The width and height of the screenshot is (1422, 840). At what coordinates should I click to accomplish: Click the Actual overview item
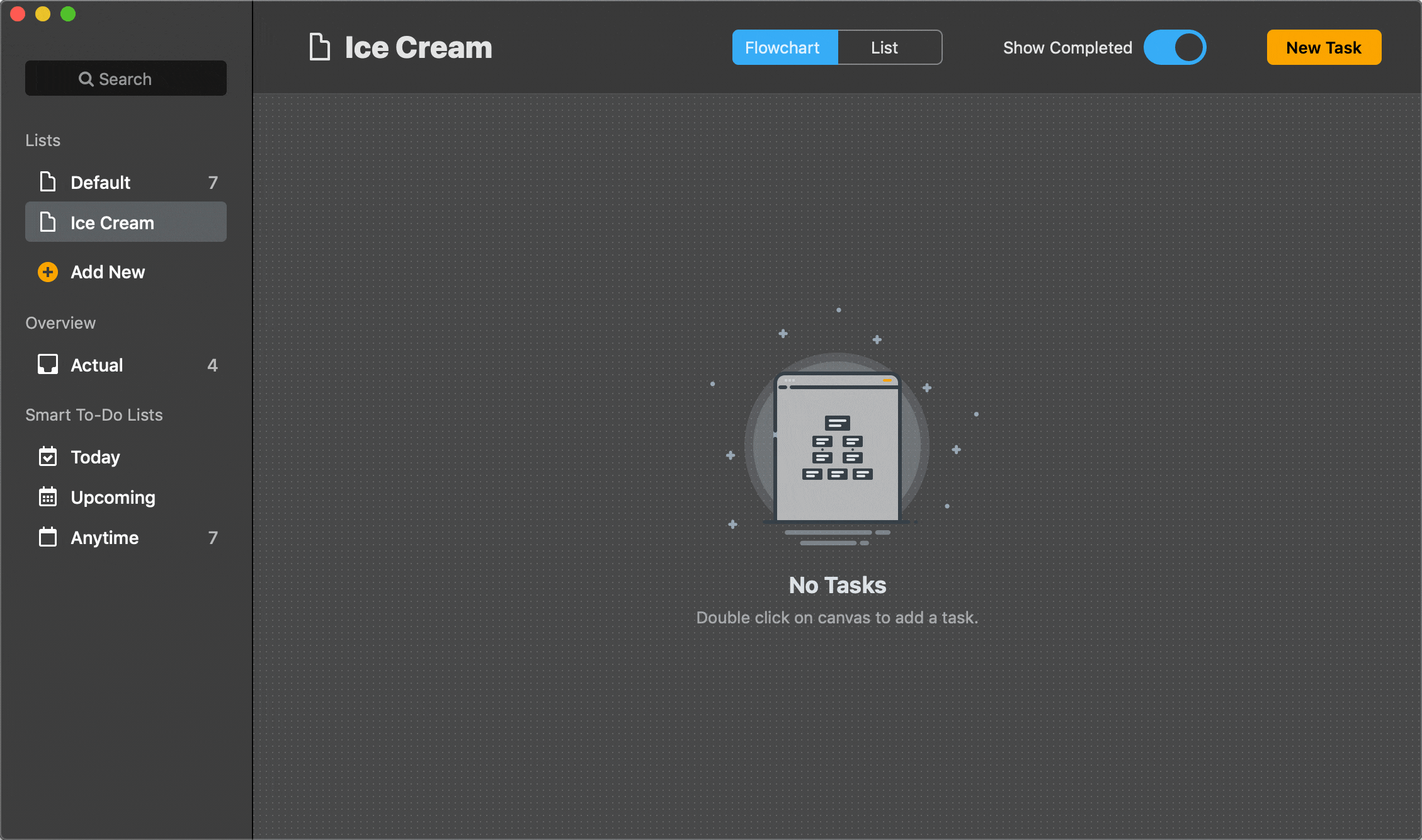pos(128,365)
